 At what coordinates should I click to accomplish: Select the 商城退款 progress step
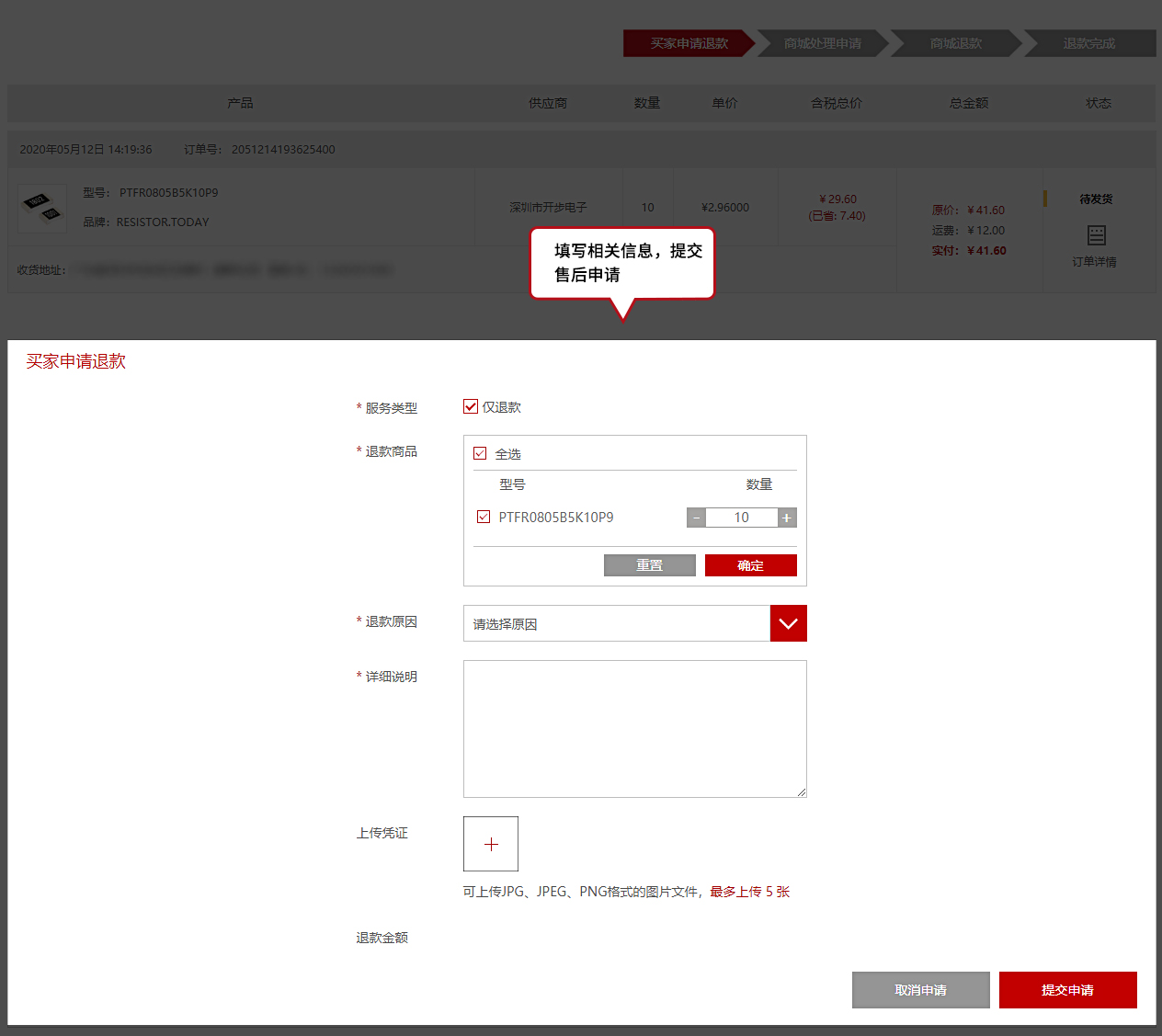click(955, 43)
